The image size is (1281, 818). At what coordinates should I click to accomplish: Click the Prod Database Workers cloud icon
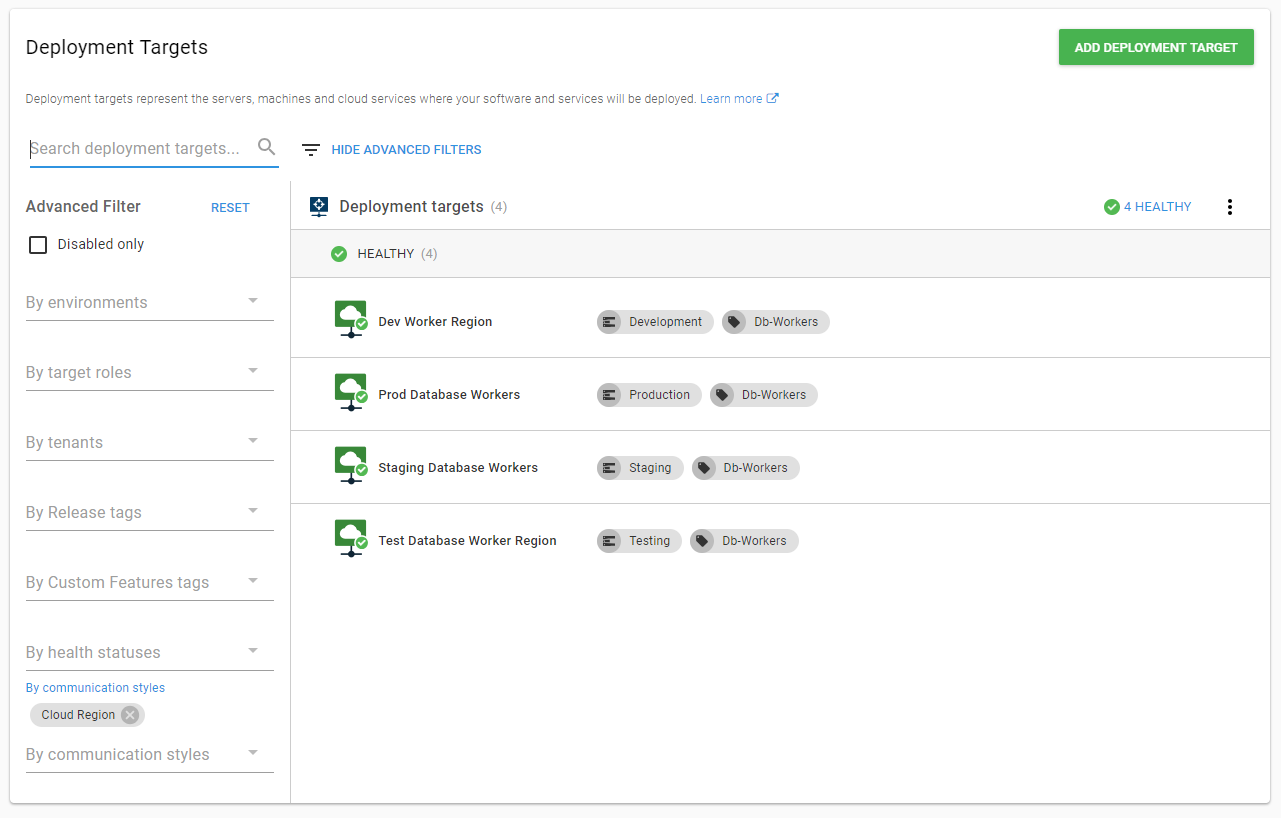tap(351, 393)
